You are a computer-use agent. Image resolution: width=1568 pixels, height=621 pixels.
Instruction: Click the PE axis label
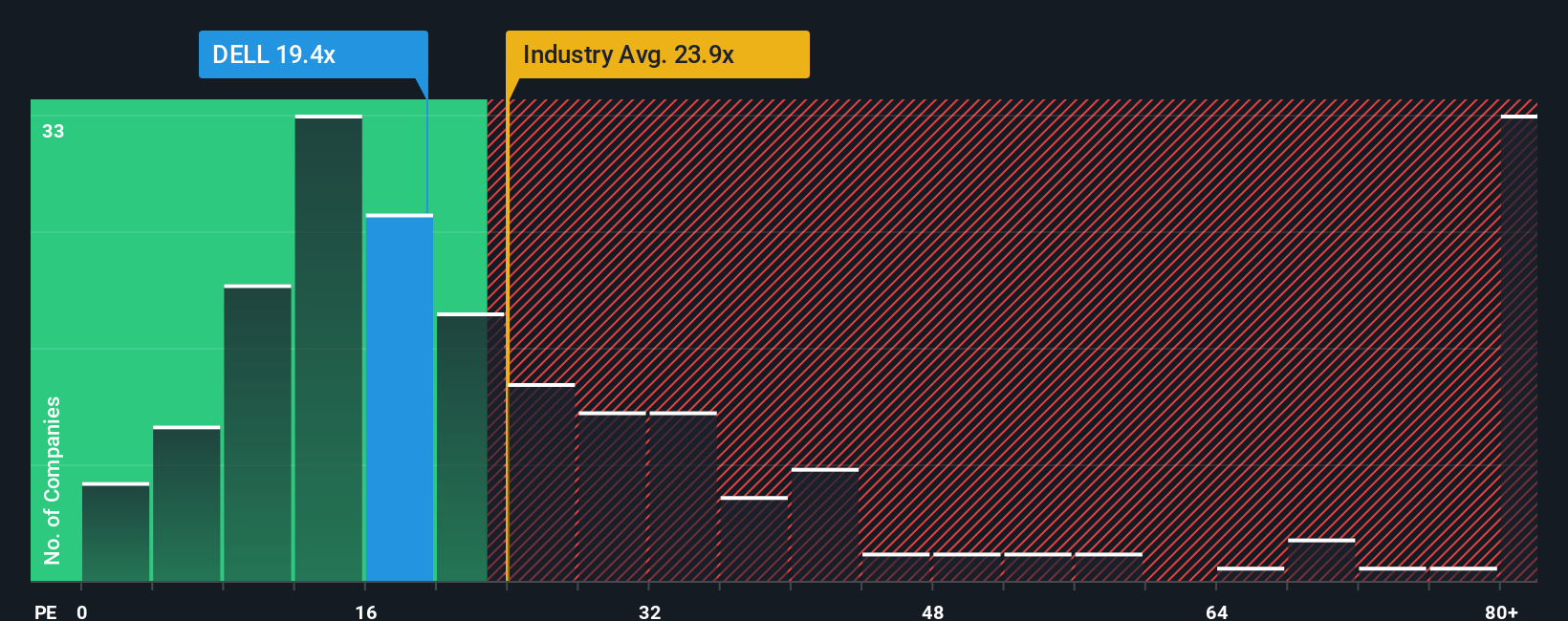click(x=46, y=611)
